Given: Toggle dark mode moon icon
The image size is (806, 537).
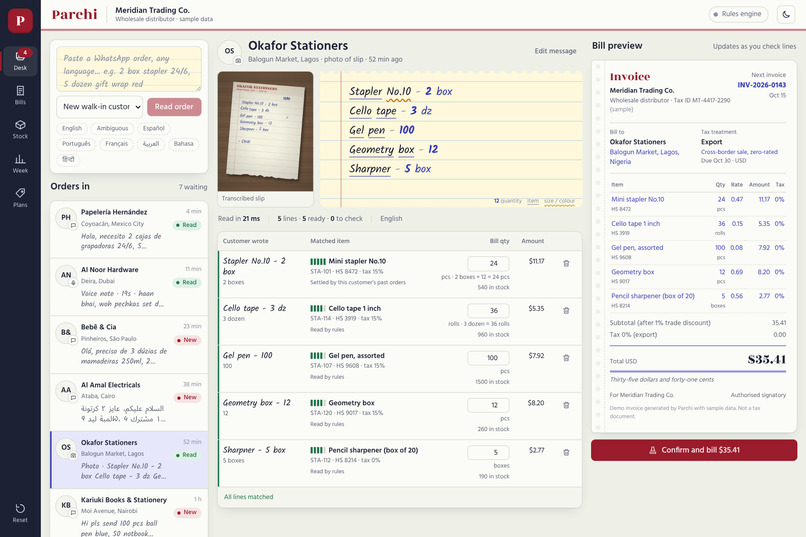Looking at the screenshot, I should point(786,14).
